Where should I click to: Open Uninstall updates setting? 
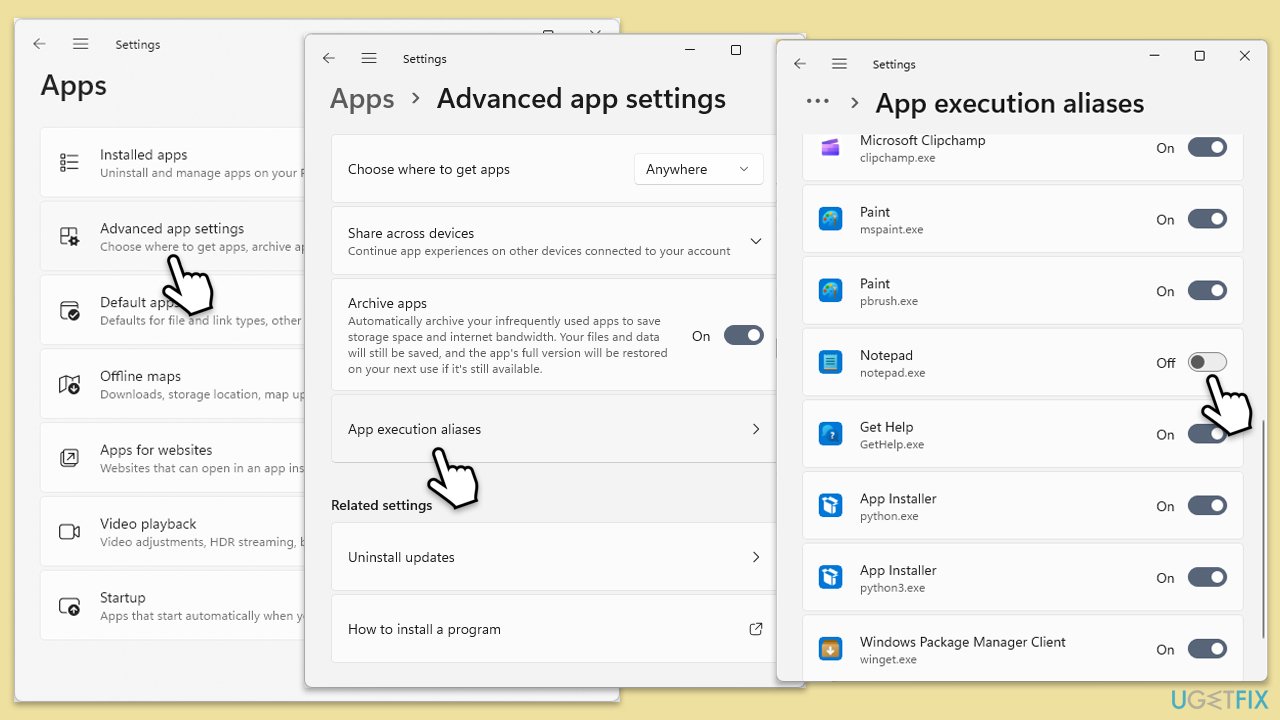(x=553, y=557)
